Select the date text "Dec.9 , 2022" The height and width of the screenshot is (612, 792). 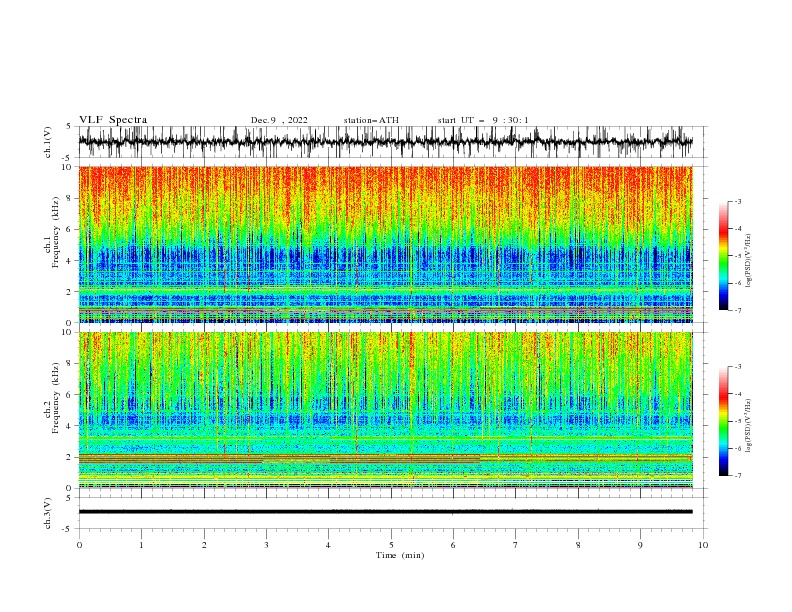pyautogui.click(x=279, y=120)
